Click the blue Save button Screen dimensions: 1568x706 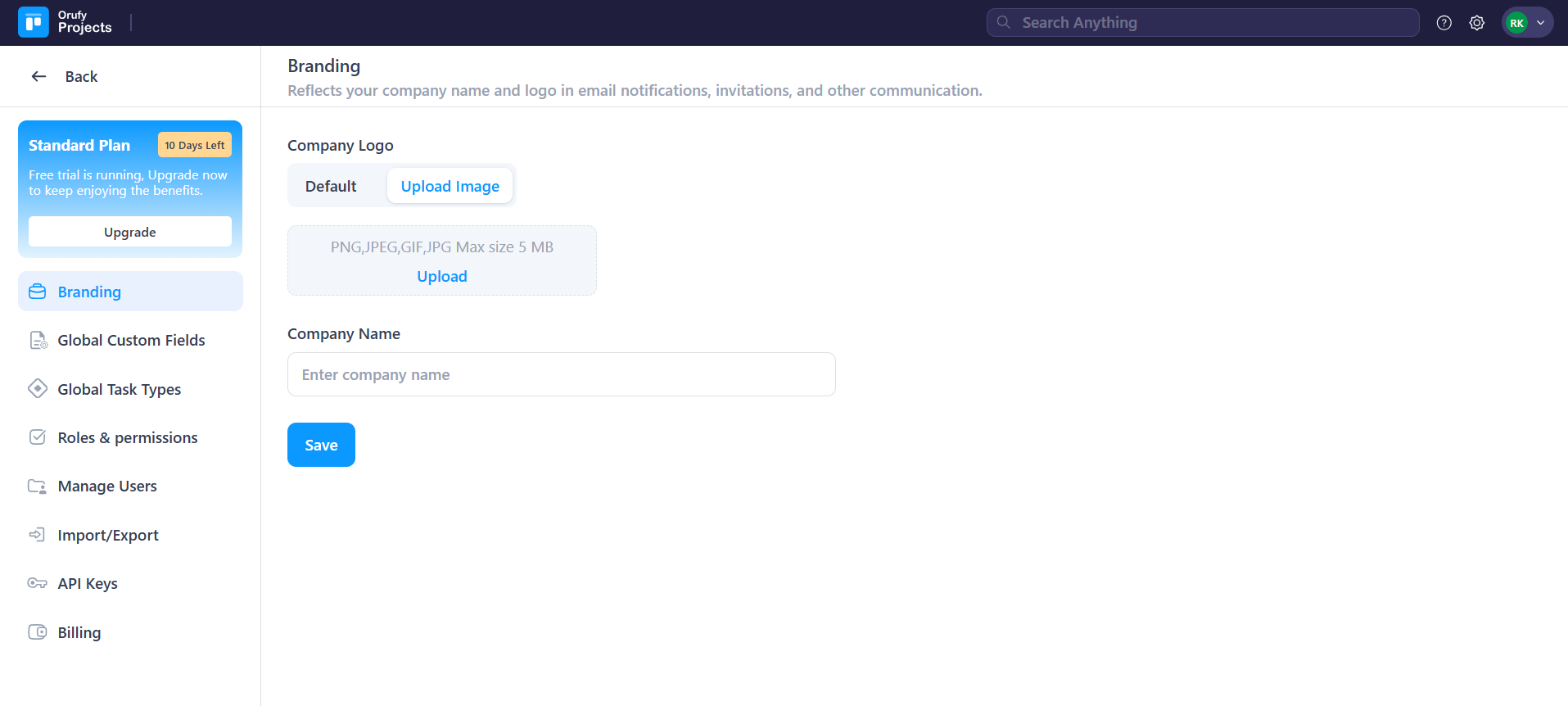(321, 445)
